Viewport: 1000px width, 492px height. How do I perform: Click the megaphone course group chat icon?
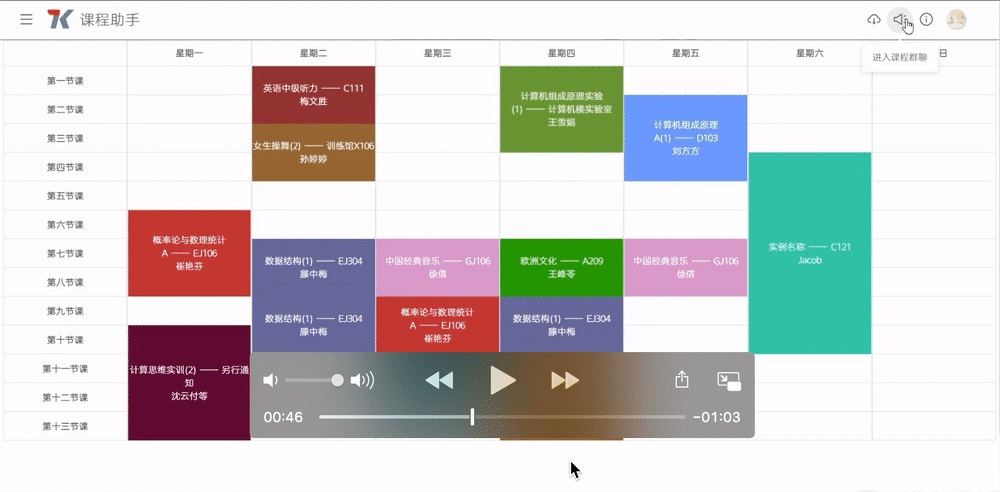pos(900,20)
